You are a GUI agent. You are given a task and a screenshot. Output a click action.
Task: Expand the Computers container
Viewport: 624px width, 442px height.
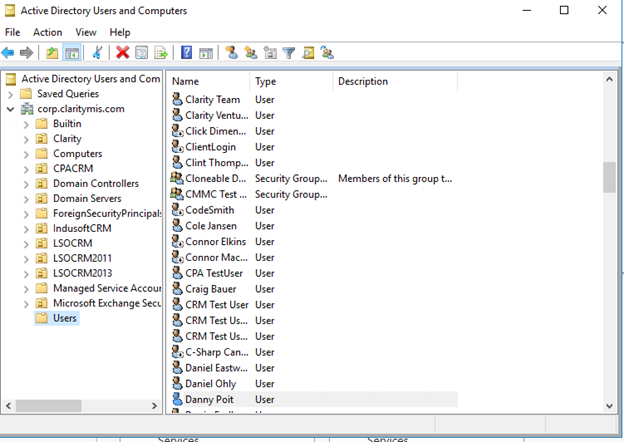(26, 154)
